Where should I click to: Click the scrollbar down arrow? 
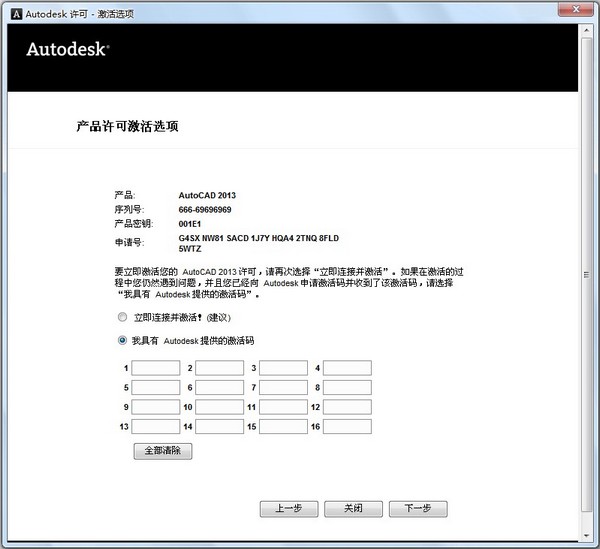coord(586,536)
